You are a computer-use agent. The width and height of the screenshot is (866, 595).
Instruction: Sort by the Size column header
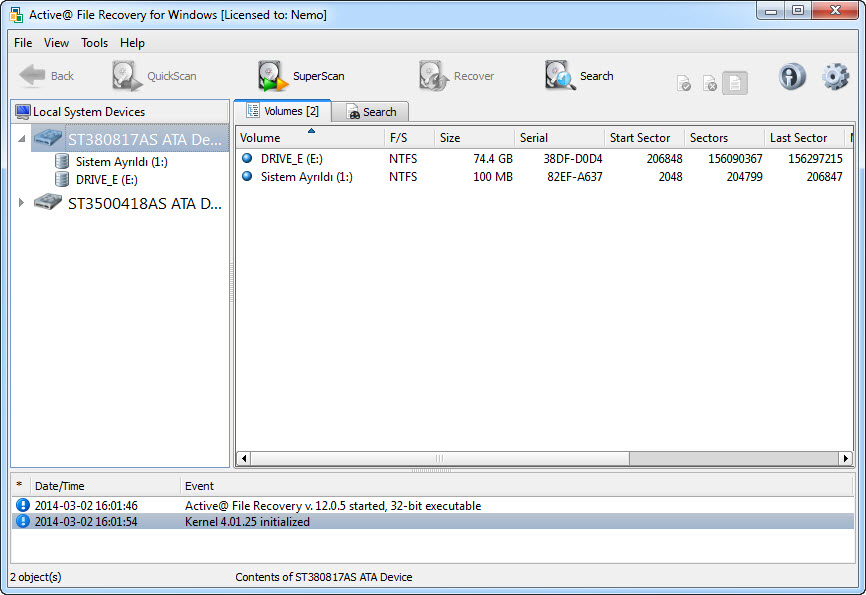point(474,138)
